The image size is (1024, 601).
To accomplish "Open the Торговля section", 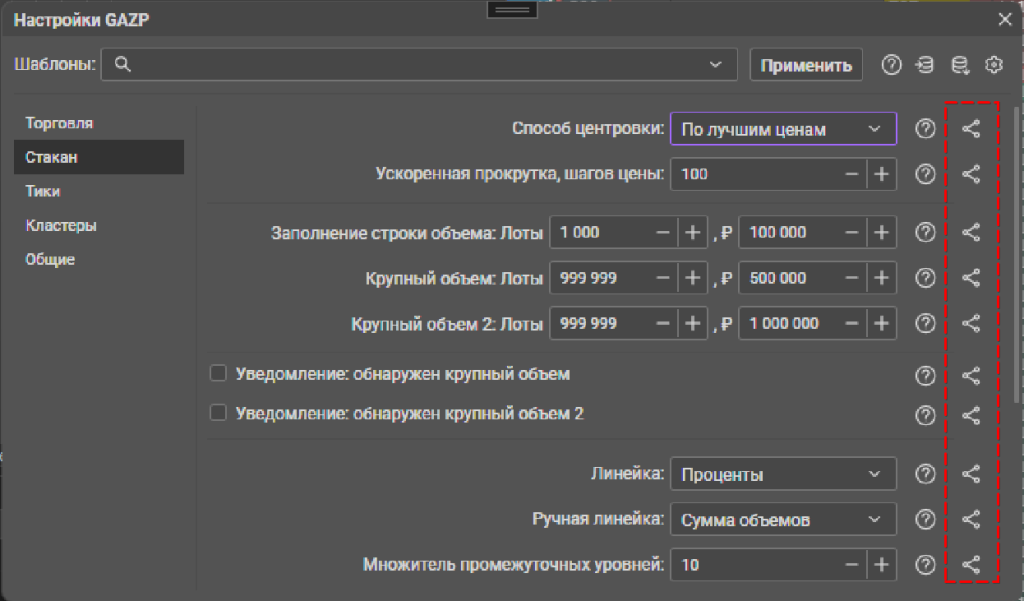I will click(99, 123).
